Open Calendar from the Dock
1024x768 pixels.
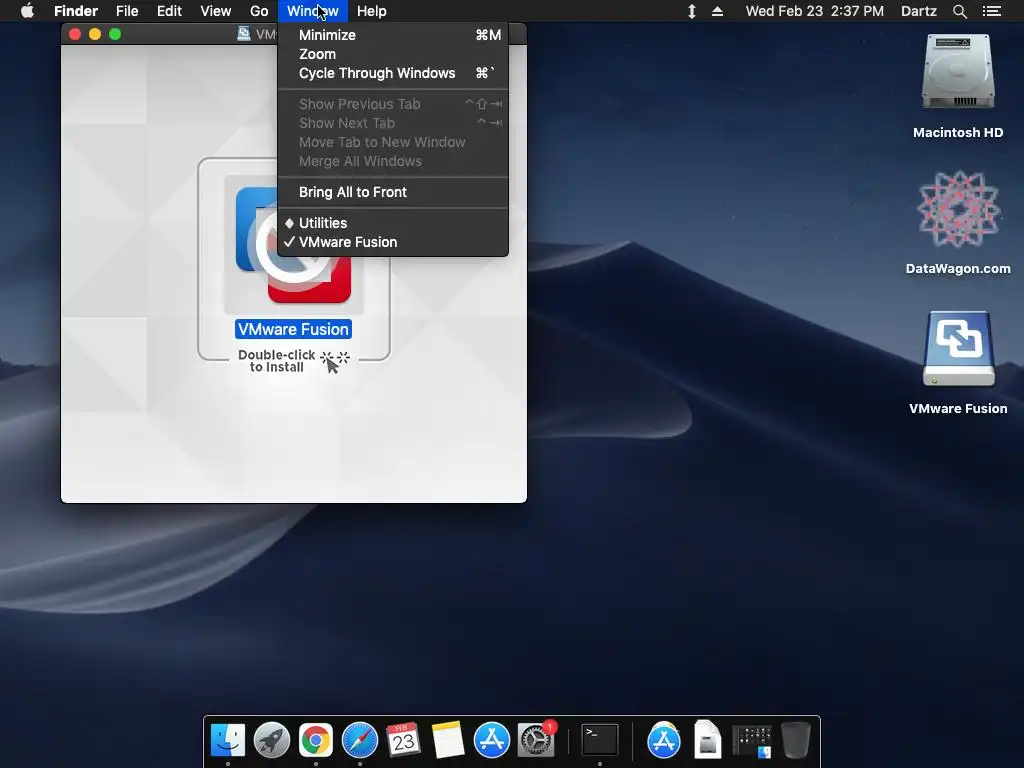(403, 740)
